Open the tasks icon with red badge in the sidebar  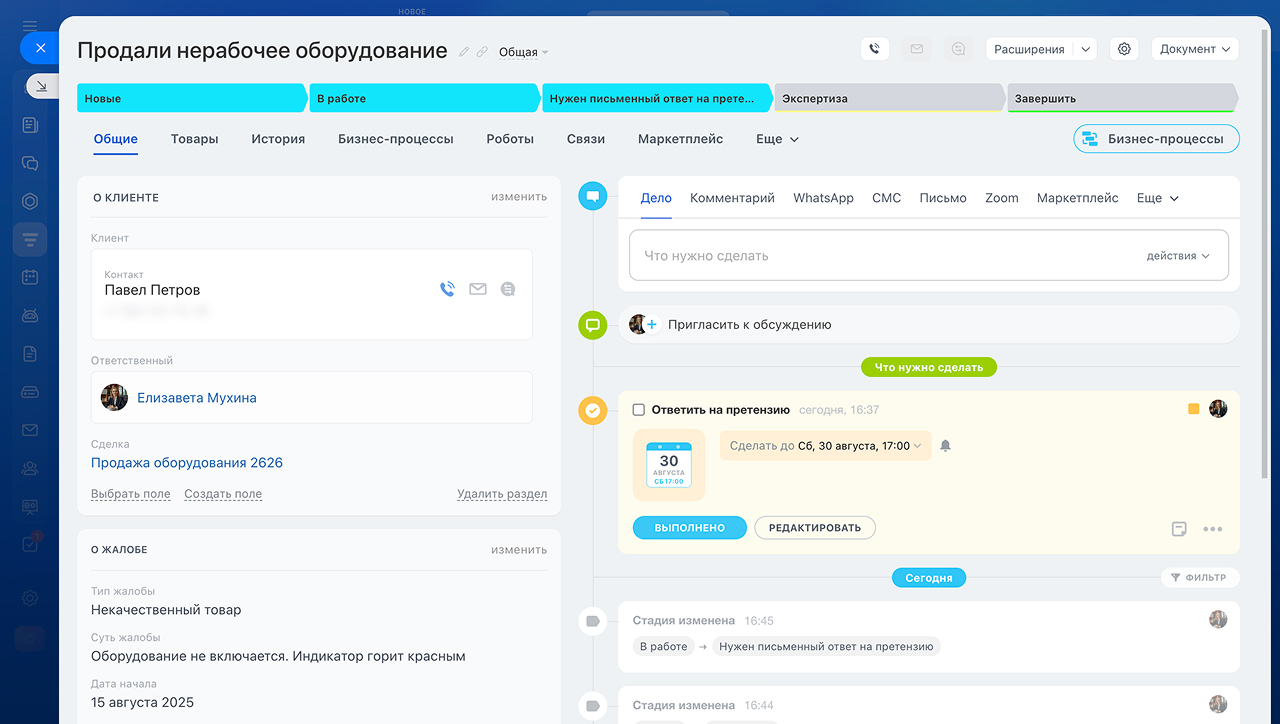click(x=30, y=544)
